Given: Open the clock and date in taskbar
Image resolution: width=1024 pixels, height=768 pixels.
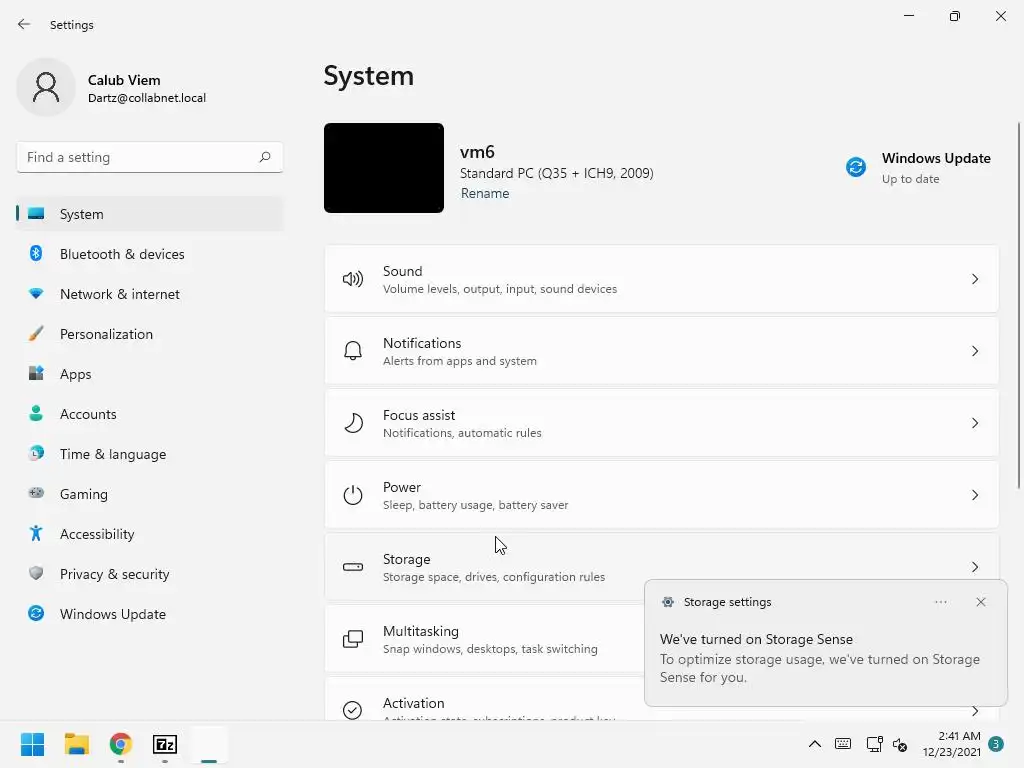Looking at the screenshot, I should (952, 744).
